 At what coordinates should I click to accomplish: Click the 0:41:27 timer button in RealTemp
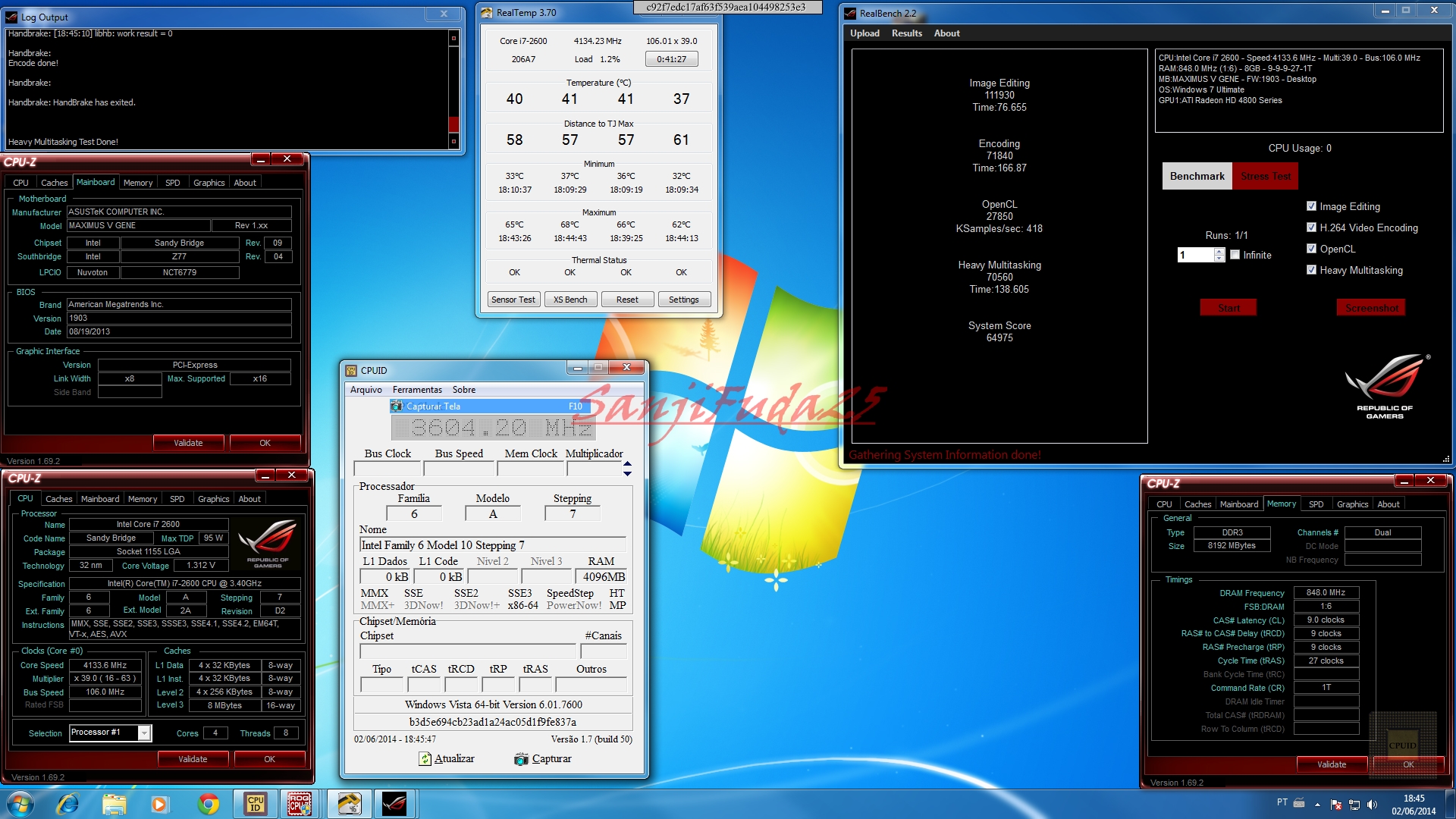pos(672,59)
